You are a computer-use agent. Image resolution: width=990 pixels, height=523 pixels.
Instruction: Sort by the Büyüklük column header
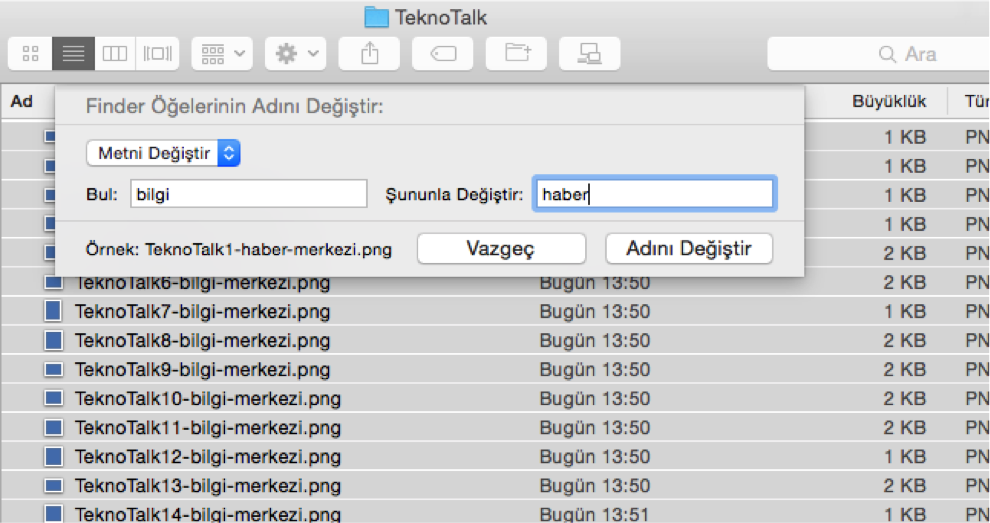coord(889,101)
